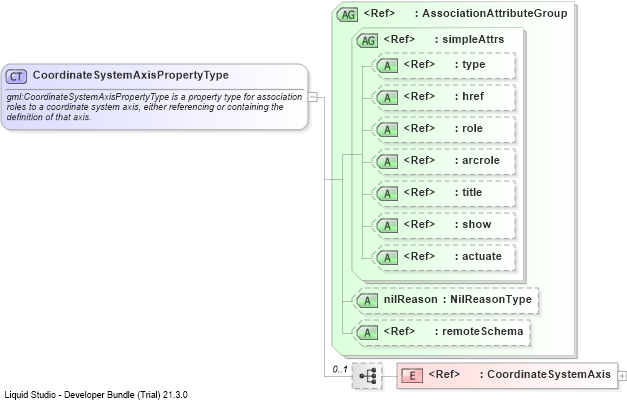This screenshot has height=400, width=627.
Task: Click the Liquid Studio trial footer text
Action: [96, 395]
